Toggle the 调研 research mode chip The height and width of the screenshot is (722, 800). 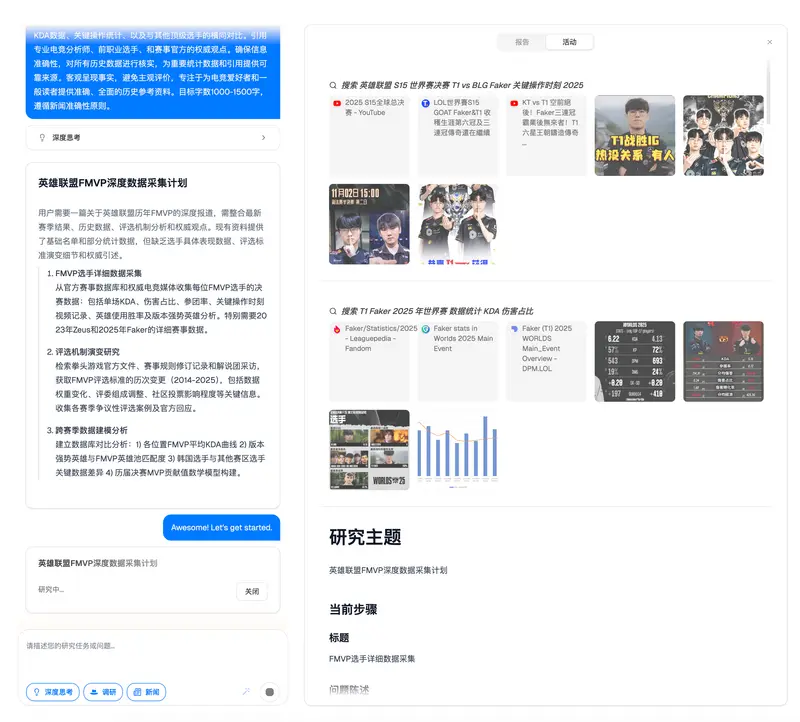103,692
